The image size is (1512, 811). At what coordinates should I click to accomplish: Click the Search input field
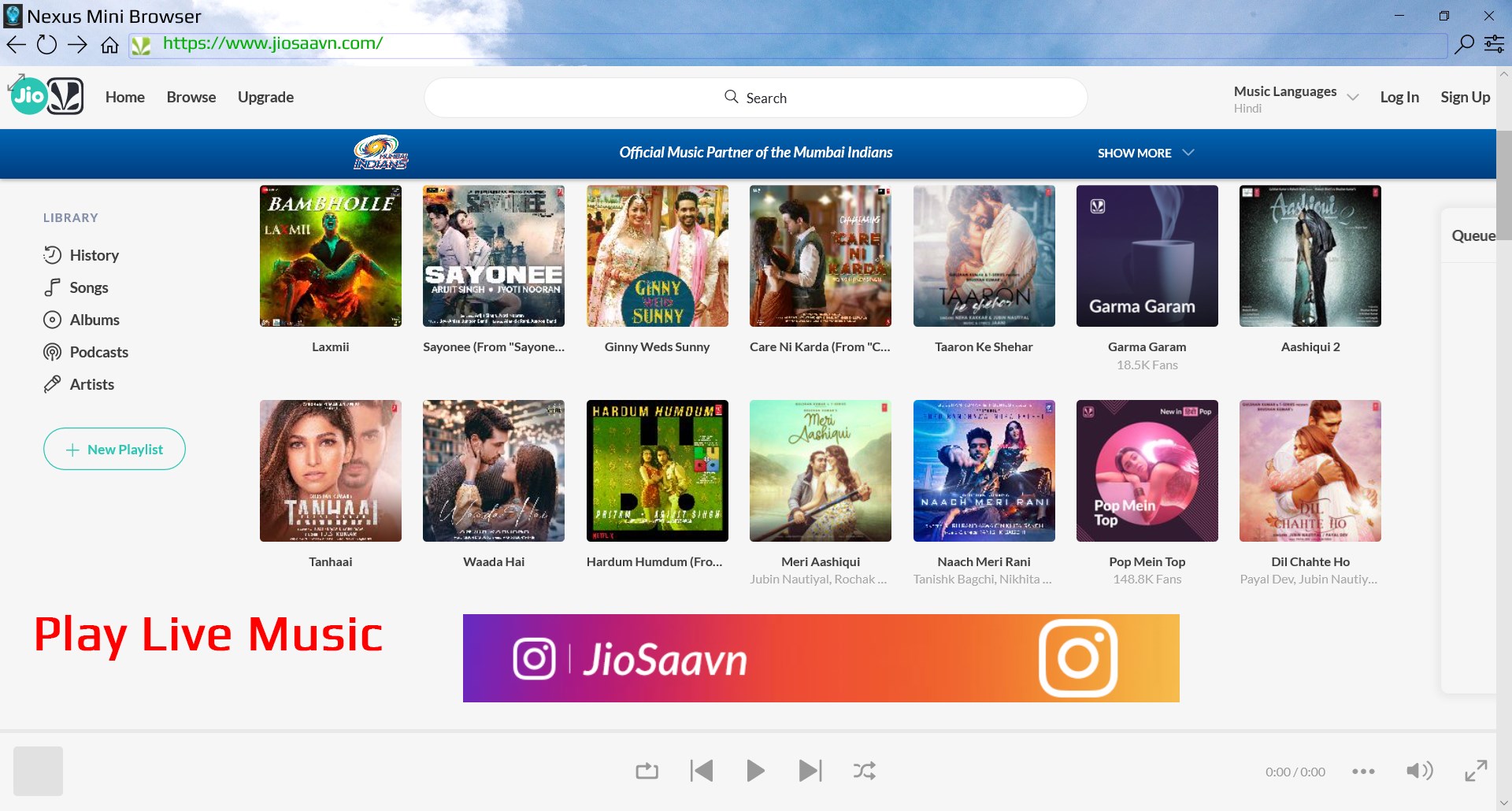click(756, 98)
